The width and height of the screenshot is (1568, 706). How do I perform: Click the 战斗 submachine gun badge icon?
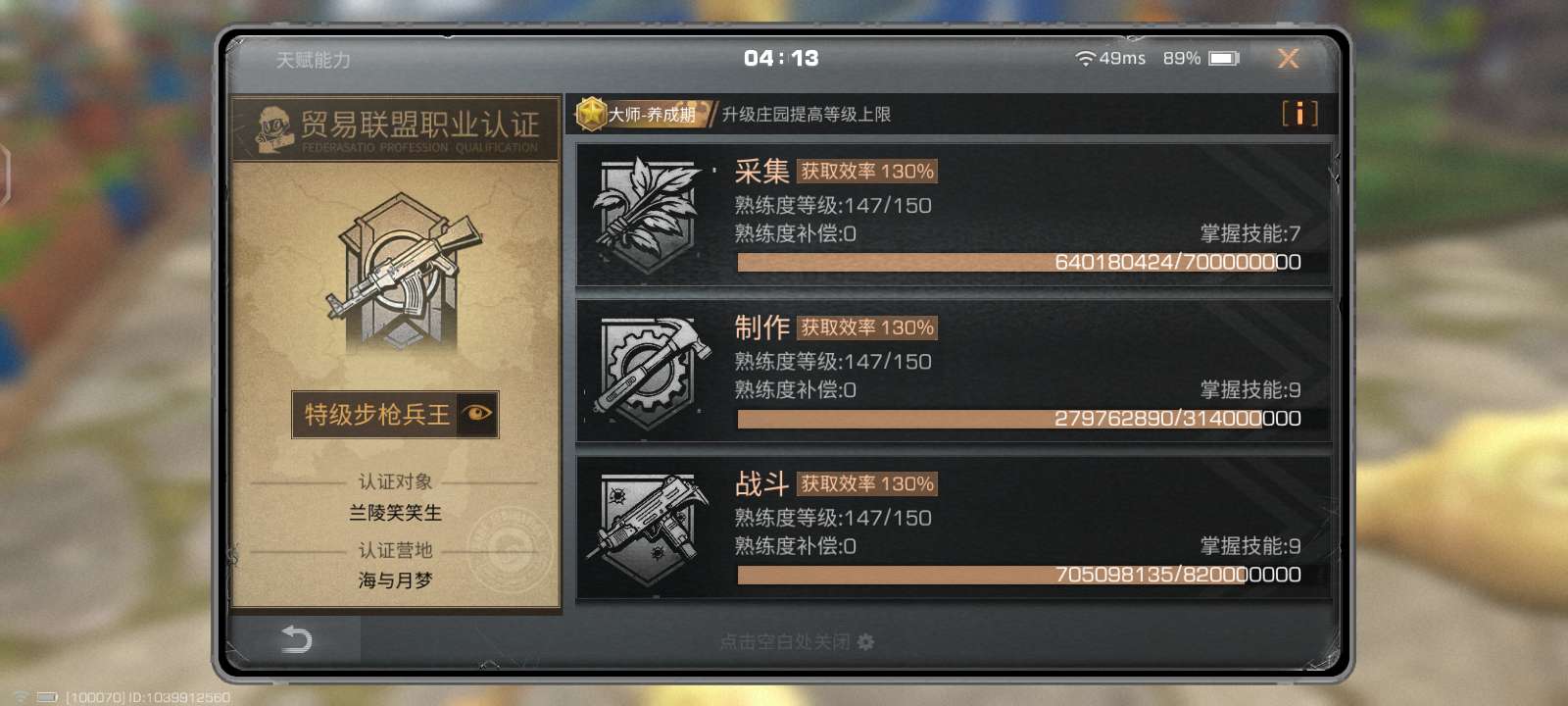(x=649, y=528)
